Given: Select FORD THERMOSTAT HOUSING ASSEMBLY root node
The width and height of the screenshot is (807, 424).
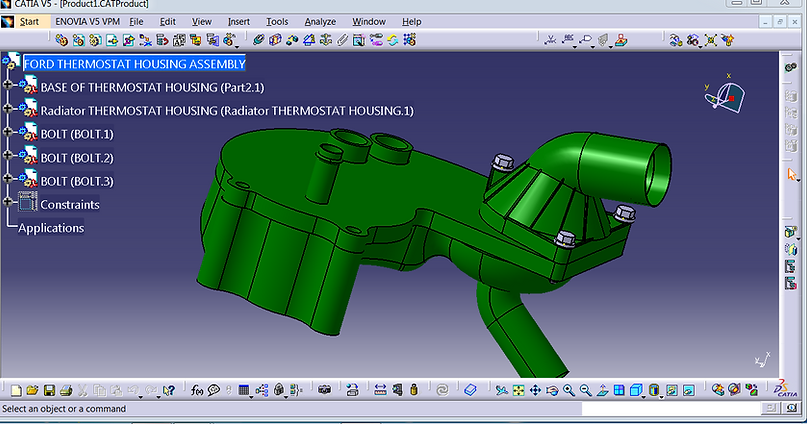Looking at the screenshot, I should tap(134, 64).
